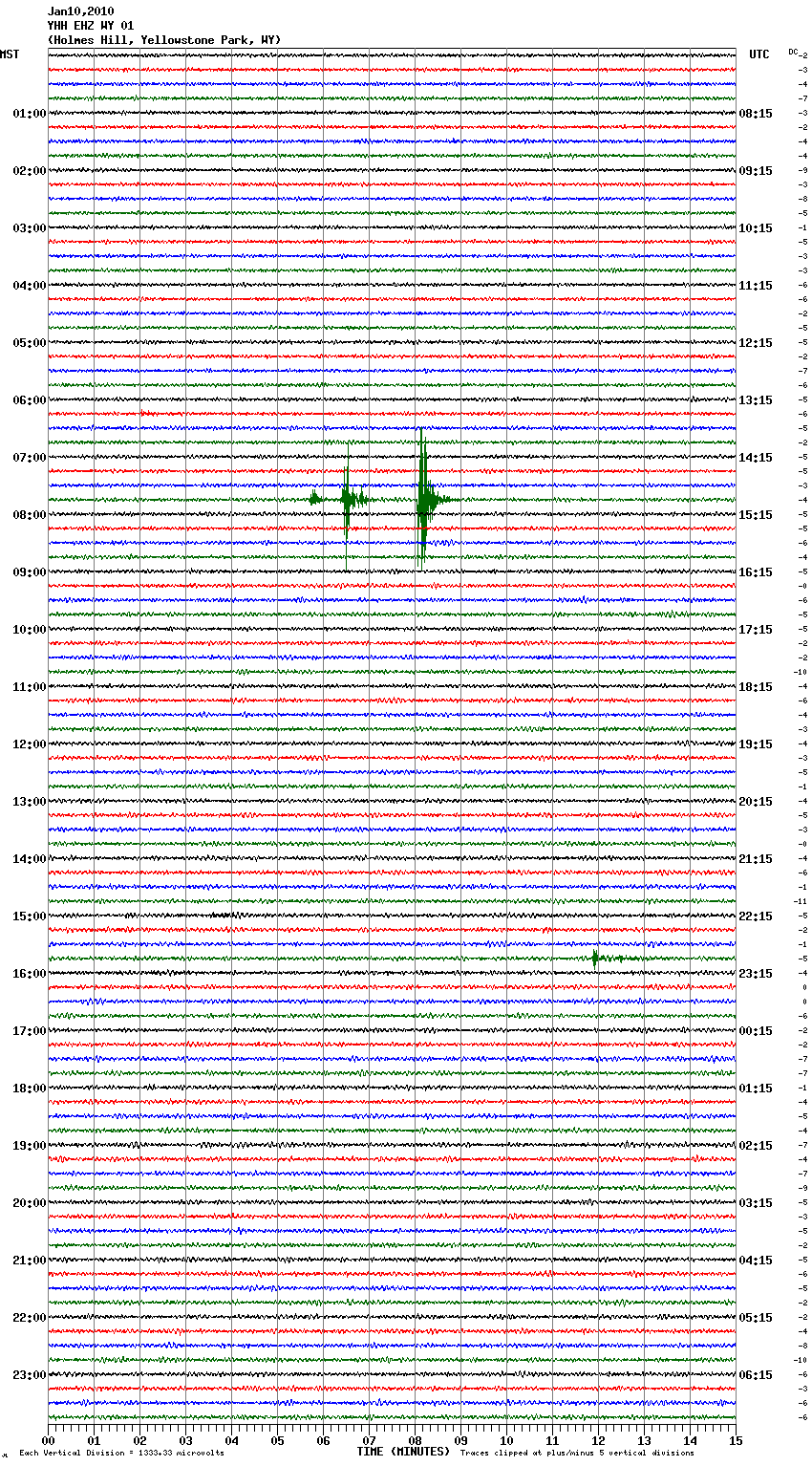Viewport: 812px width, 1466px height.
Task: Click the 14:15 UTC time label
Action: coord(756,458)
